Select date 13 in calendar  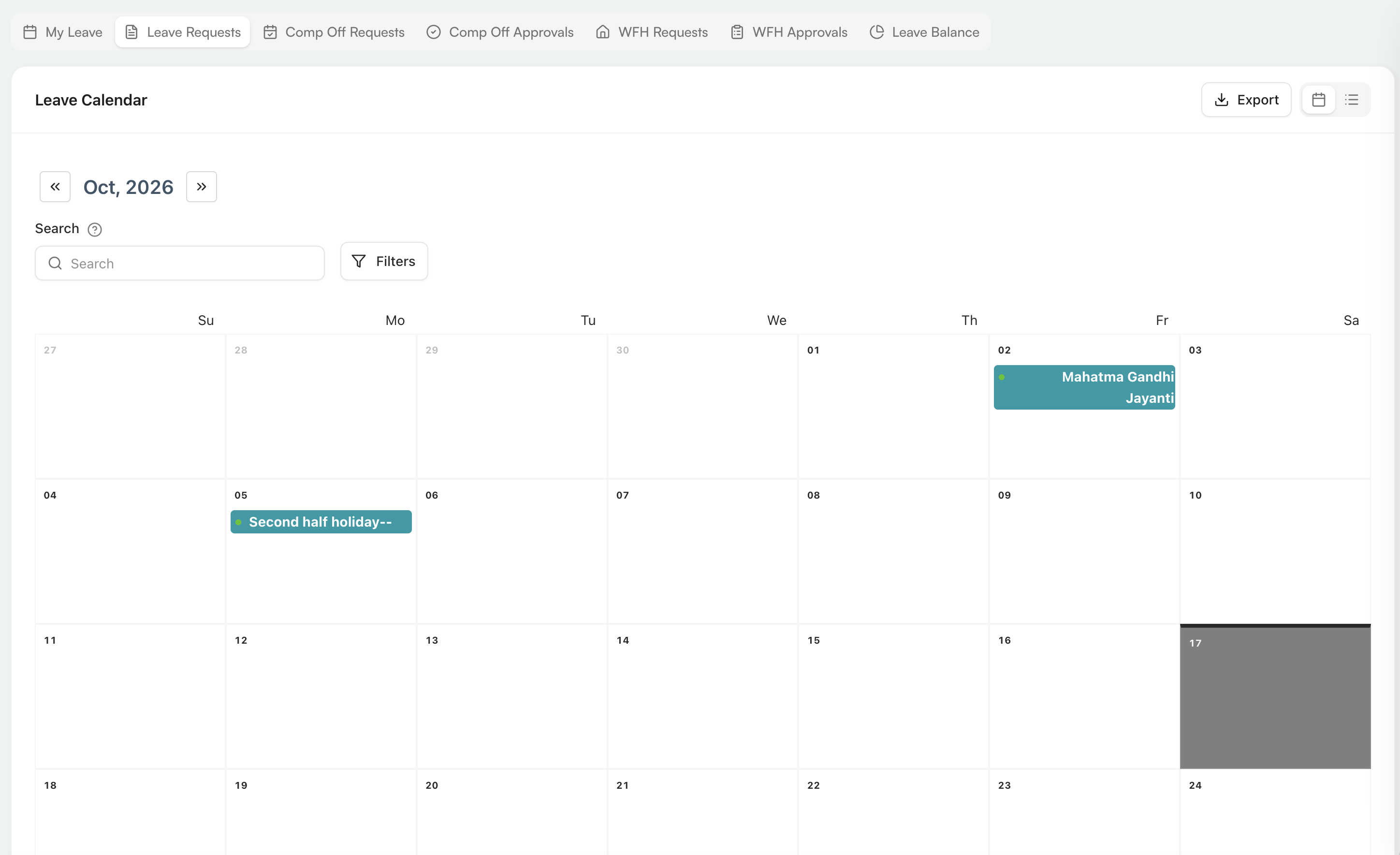click(x=511, y=696)
